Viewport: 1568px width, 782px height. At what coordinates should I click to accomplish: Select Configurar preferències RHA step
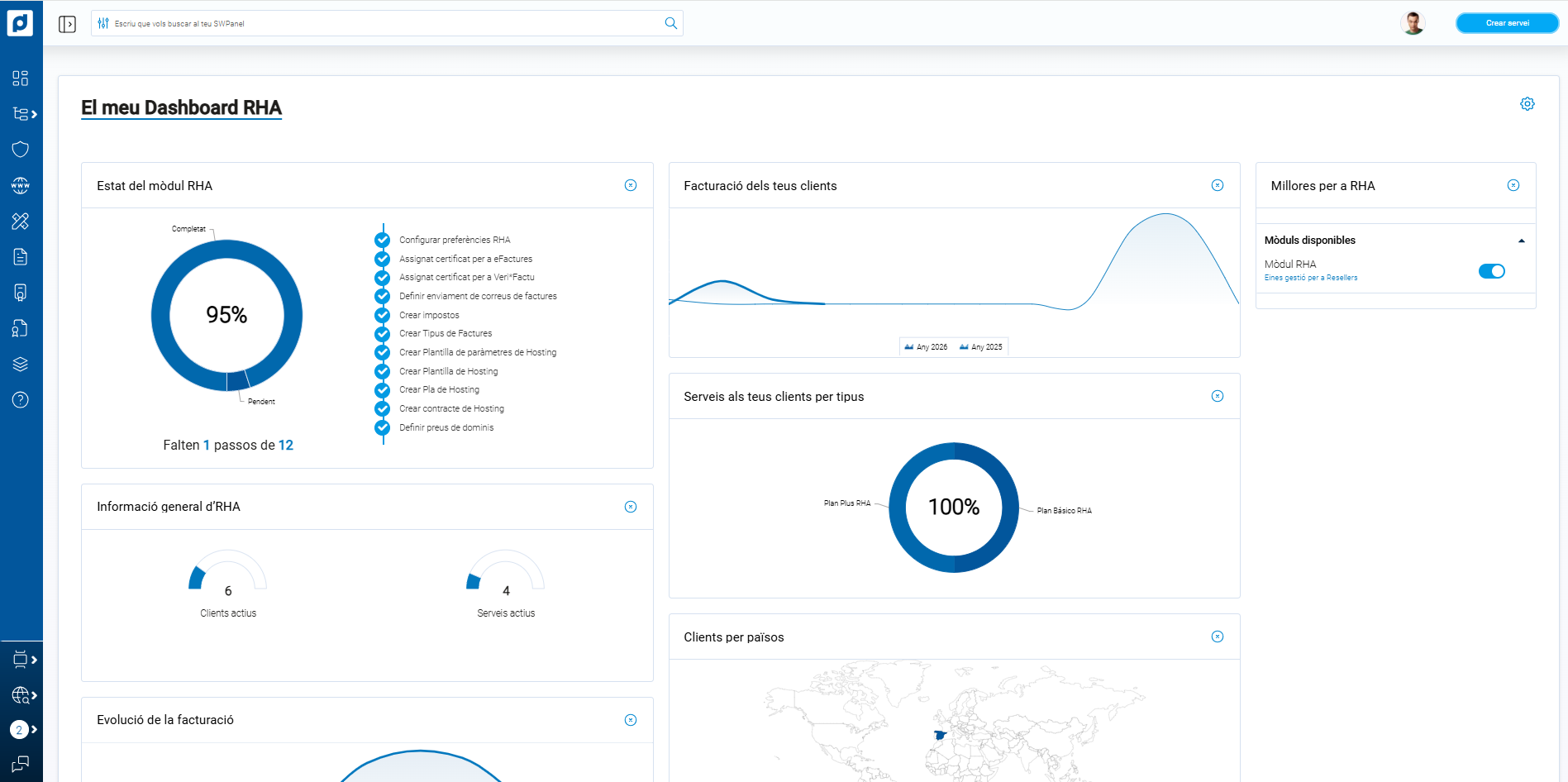(x=455, y=240)
